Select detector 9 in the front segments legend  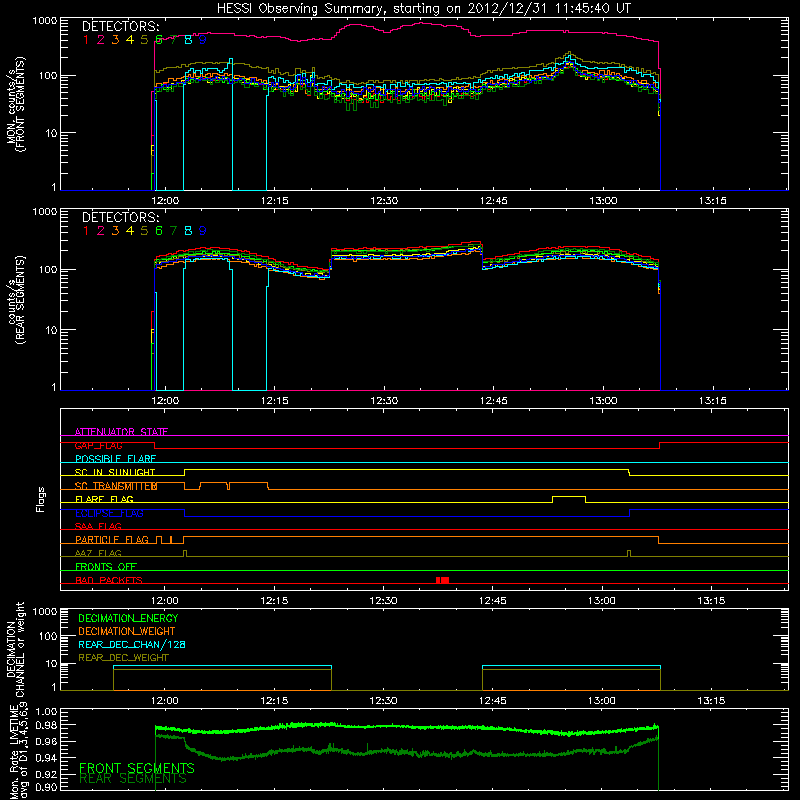coord(203,40)
